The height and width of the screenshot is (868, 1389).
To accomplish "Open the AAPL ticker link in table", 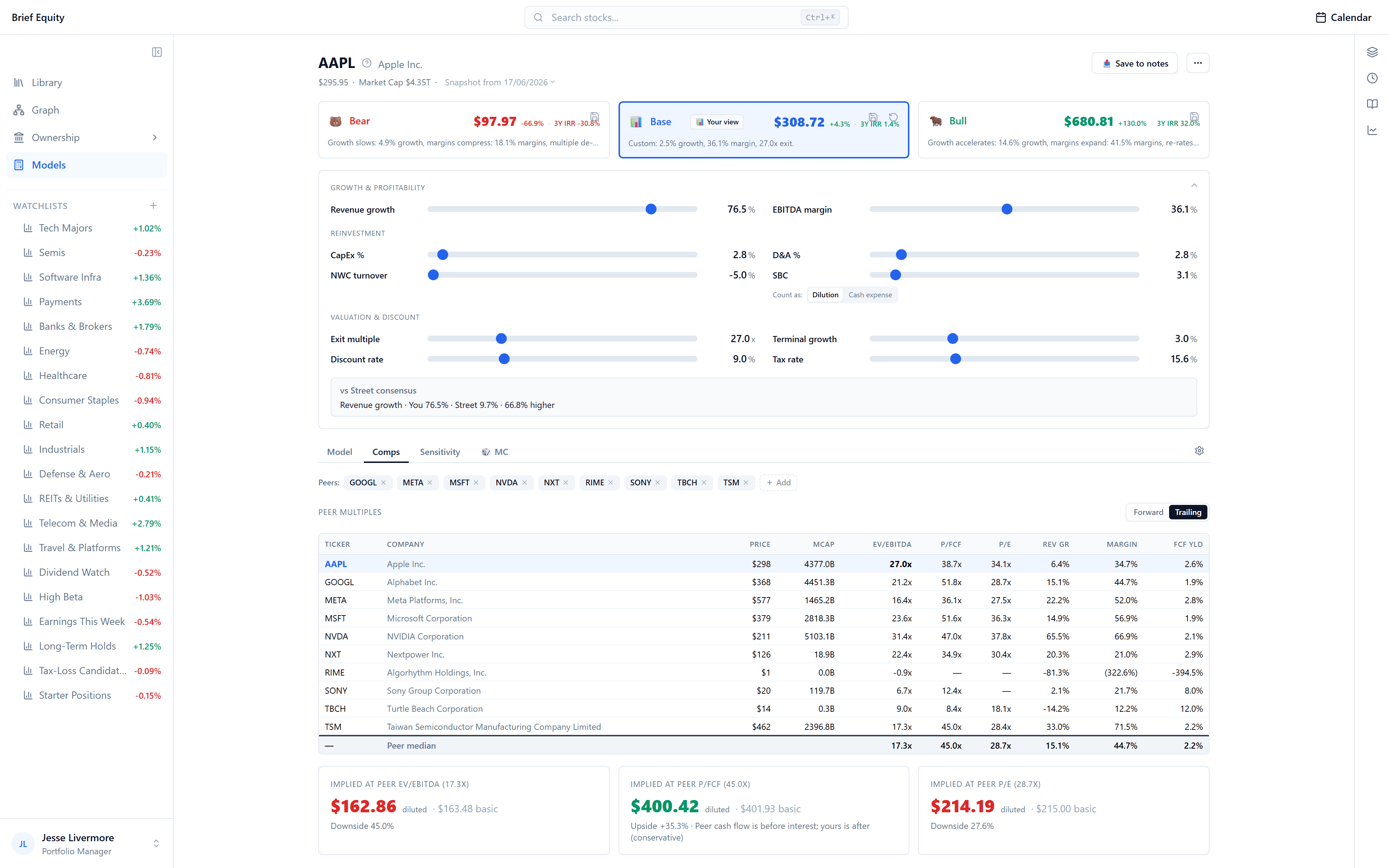I will 336,564.
